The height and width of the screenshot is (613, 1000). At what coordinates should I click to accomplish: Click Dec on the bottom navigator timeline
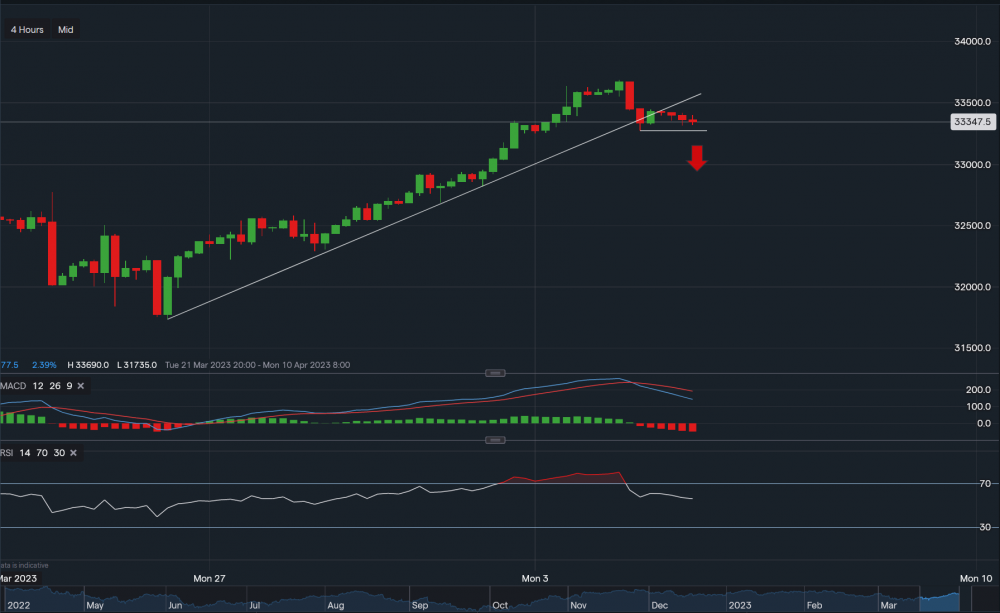(658, 605)
